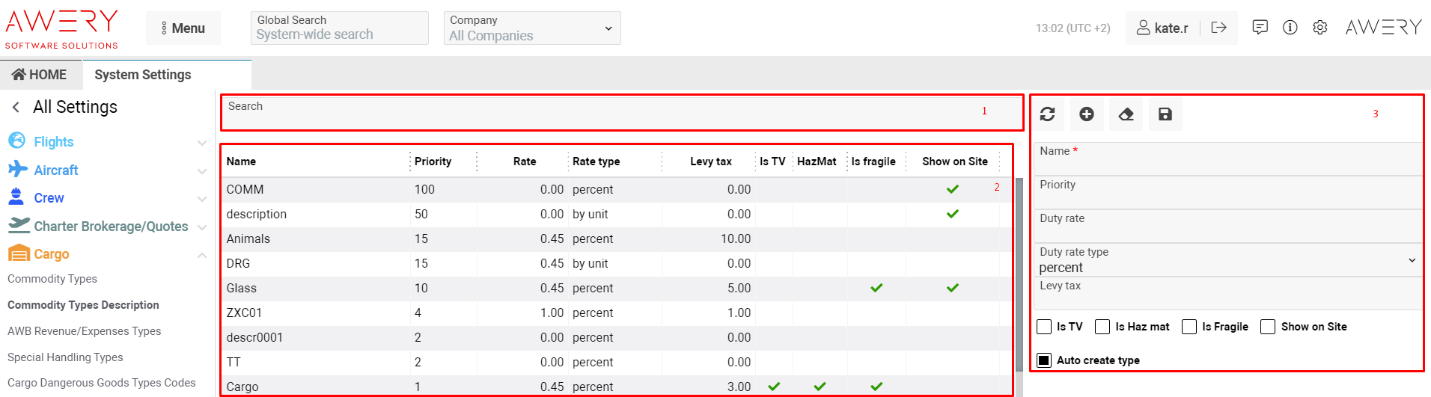Toggle the Auto create type checkbox

(1044, 360)
